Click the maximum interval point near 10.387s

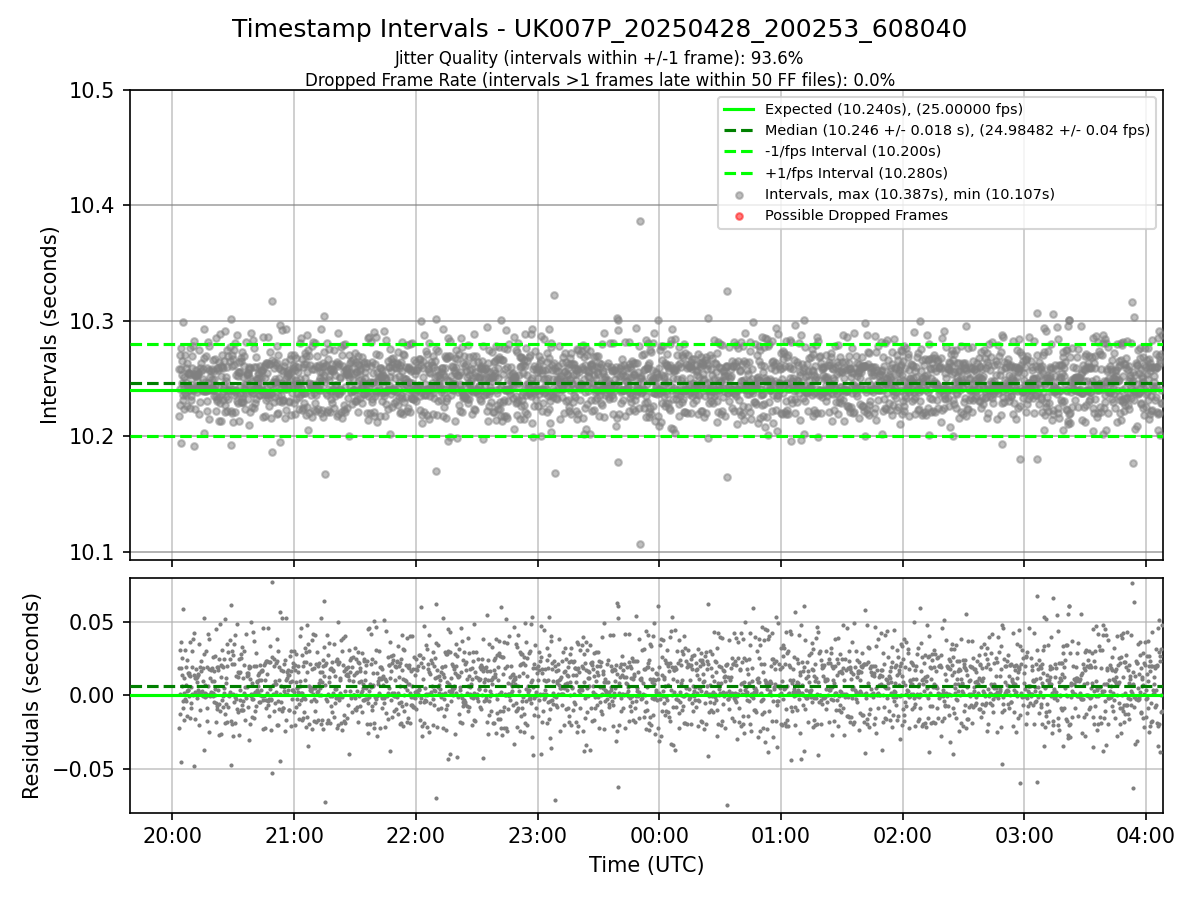[640, 221]
